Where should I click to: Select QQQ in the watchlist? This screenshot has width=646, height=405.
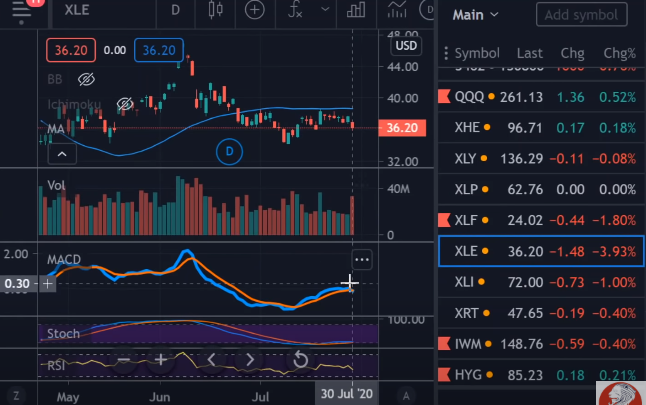(541, 97)
